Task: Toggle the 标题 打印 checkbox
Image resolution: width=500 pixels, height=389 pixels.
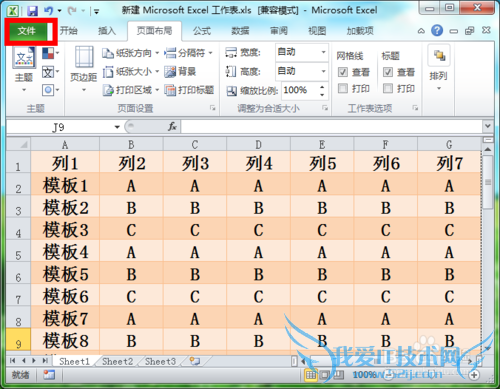Action: 388,88
